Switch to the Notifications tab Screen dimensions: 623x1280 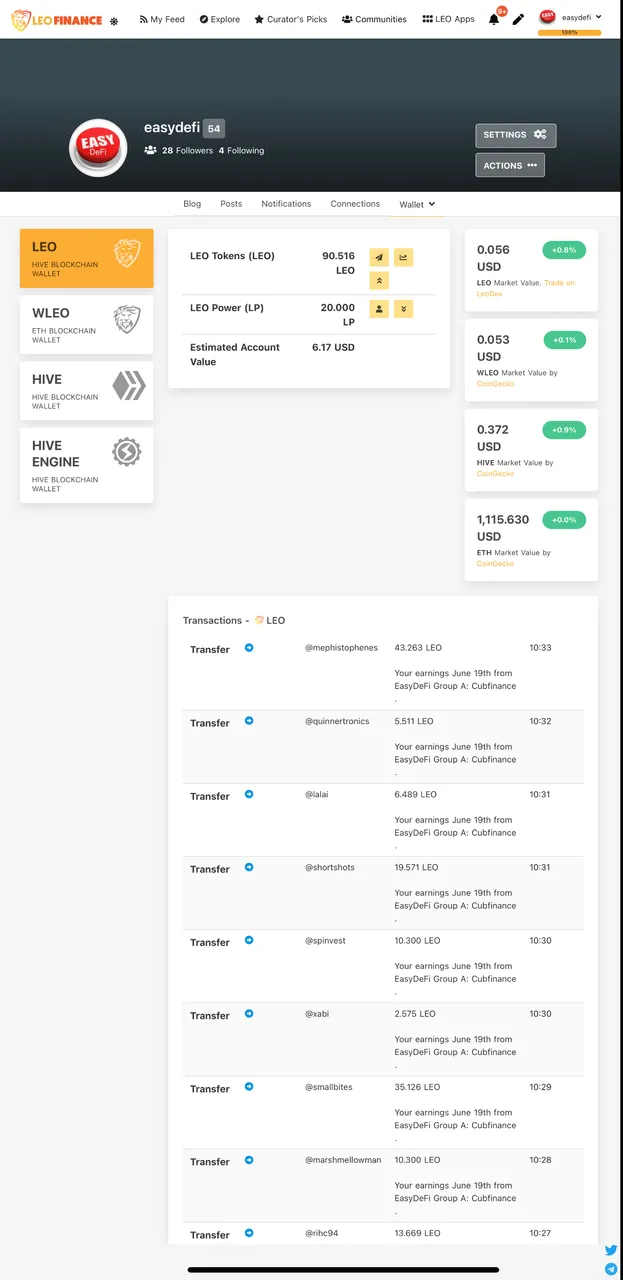(x=286, y=204)
